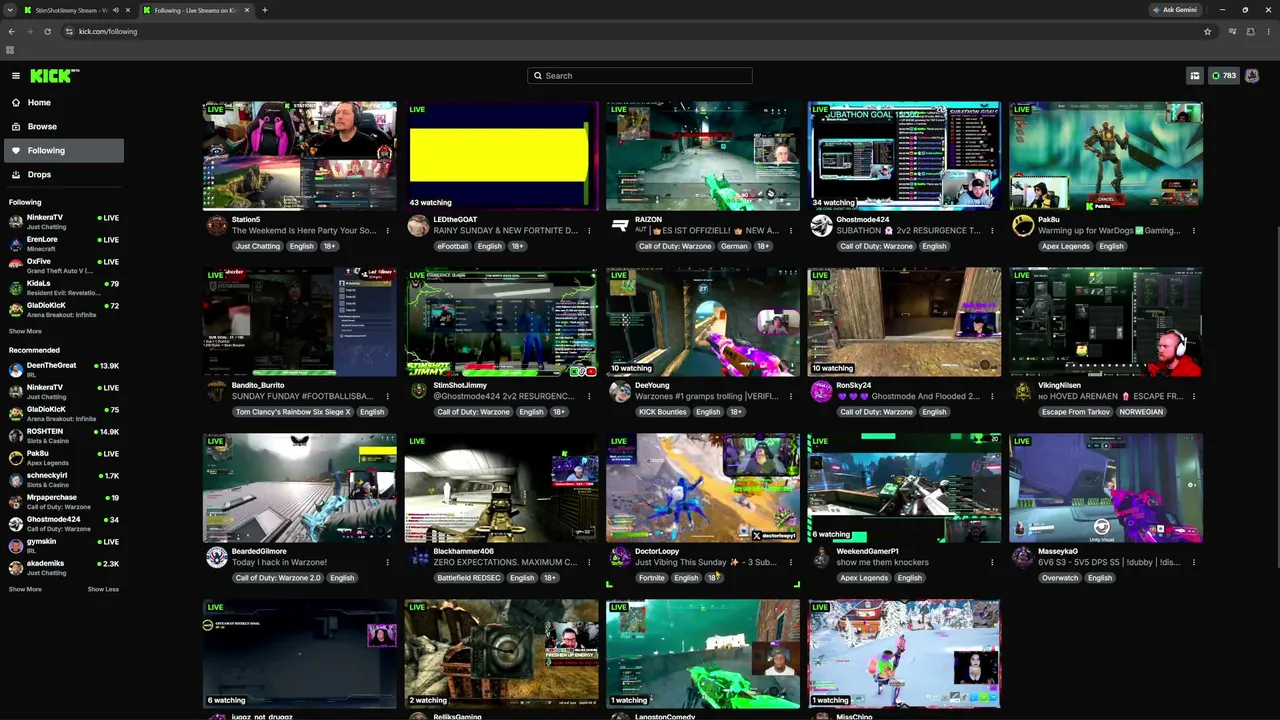Click in the Kick search field
The height and width of the screenshot is (720, 1280).
coord(640,76)
